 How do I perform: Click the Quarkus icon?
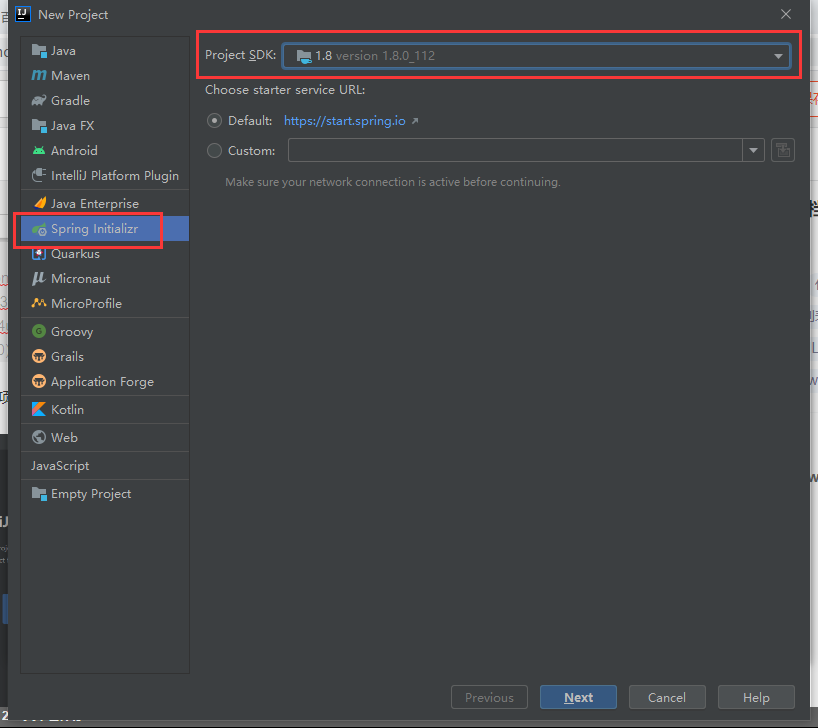pyautogui.click(x=39, y=254)
